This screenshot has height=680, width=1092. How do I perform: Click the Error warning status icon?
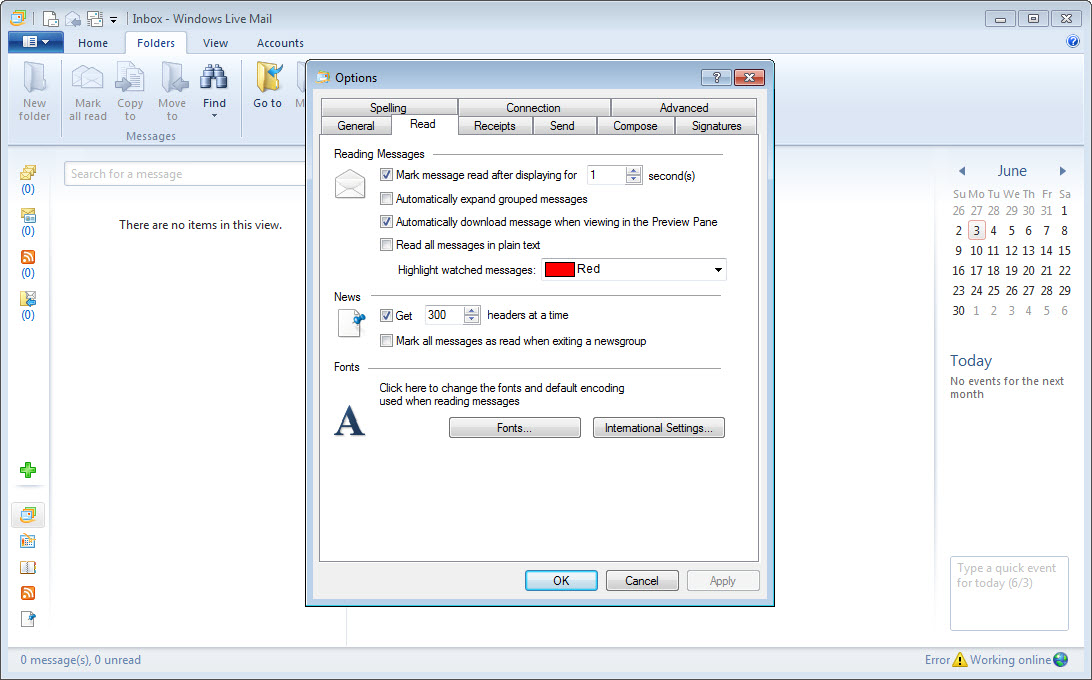(960, 660)
